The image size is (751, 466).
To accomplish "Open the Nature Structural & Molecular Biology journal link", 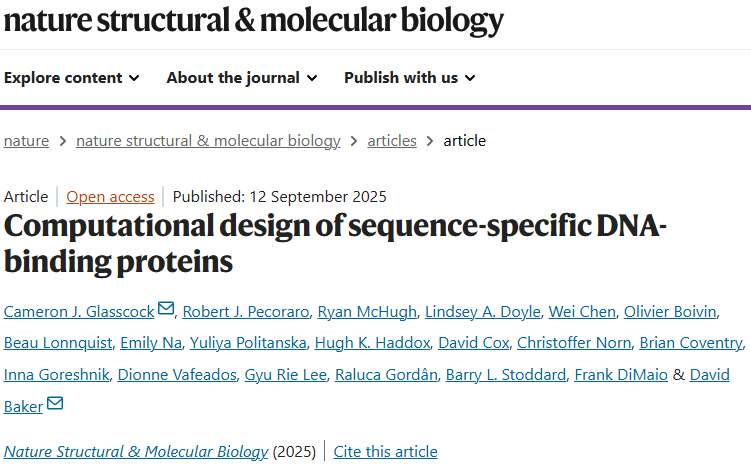I will click(136, 452).
